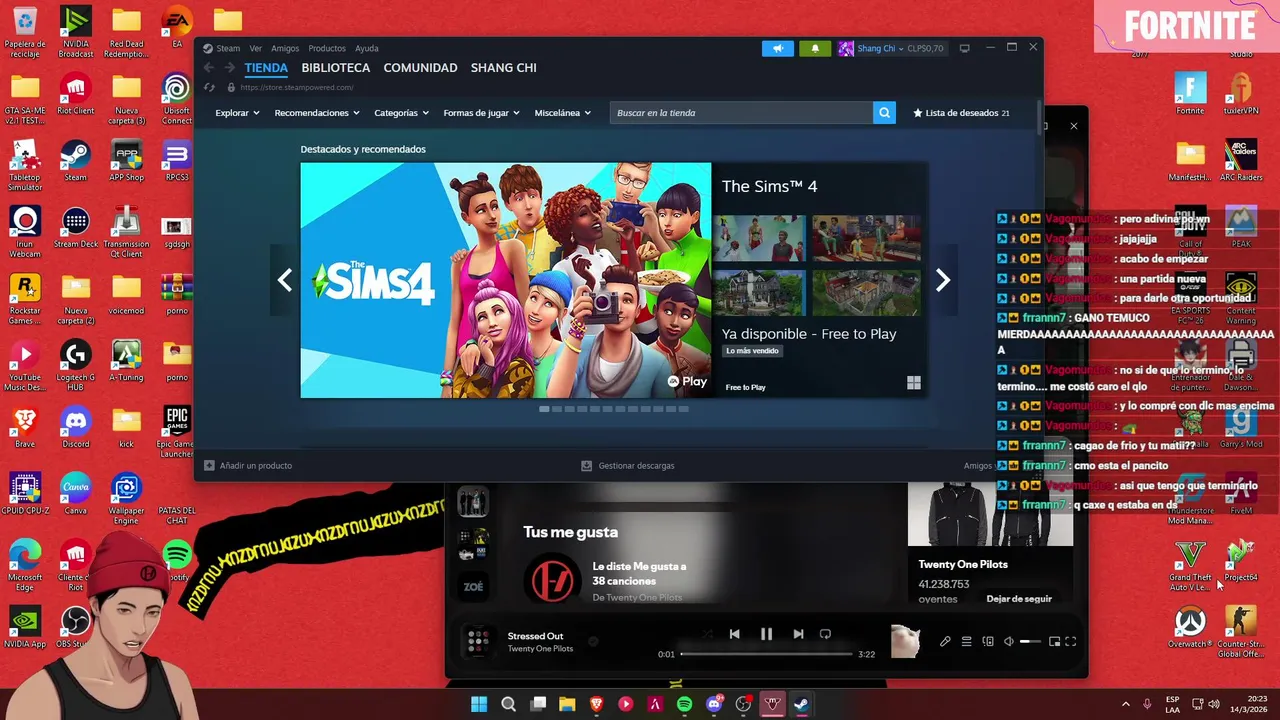Image resolution: width=1280 pixels, height=720 pixels.
Task: Seek on Stressed Out progress bar
Action: pyautogui.click(x=766, y=654)
